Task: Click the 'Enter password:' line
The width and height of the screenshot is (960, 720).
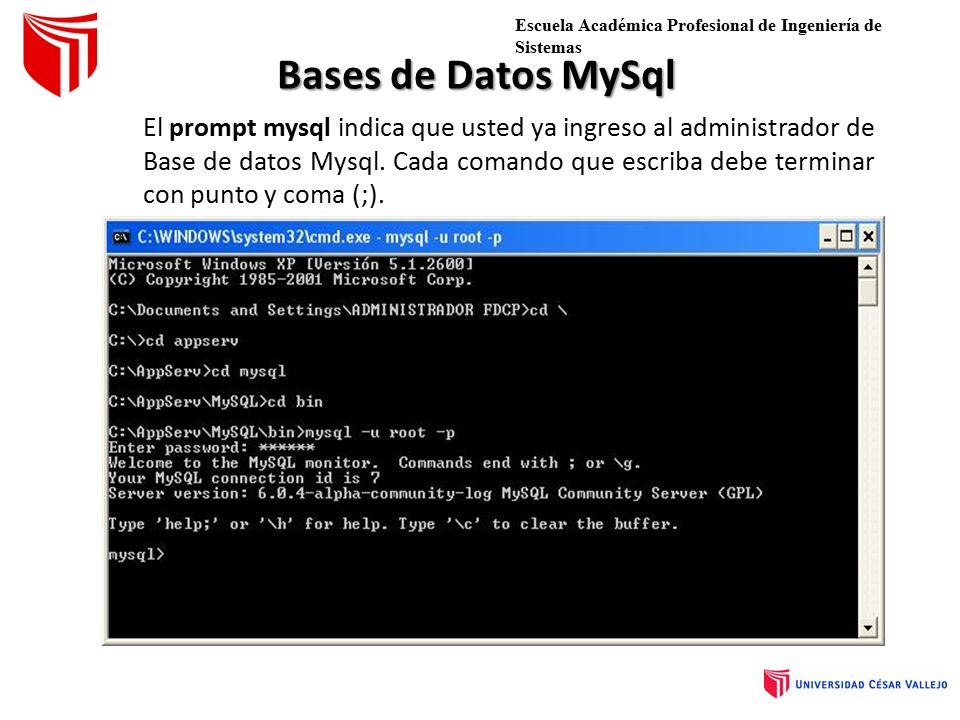Action: 211,448
